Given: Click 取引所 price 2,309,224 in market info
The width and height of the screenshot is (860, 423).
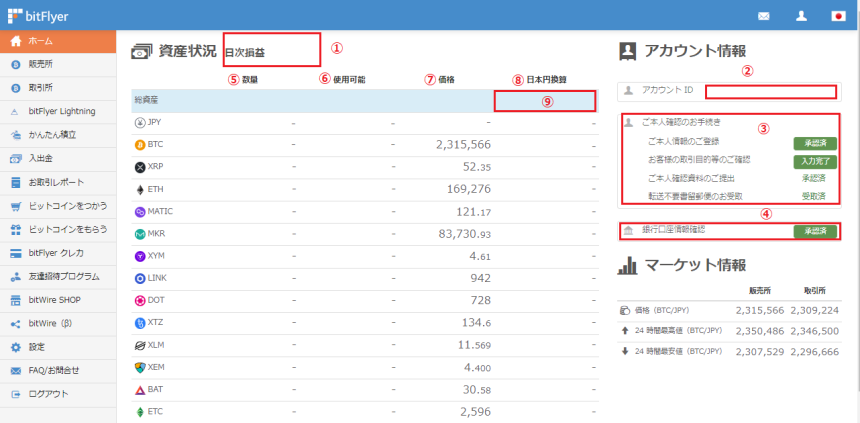Looking at the screenshot, I should point(814,311).
